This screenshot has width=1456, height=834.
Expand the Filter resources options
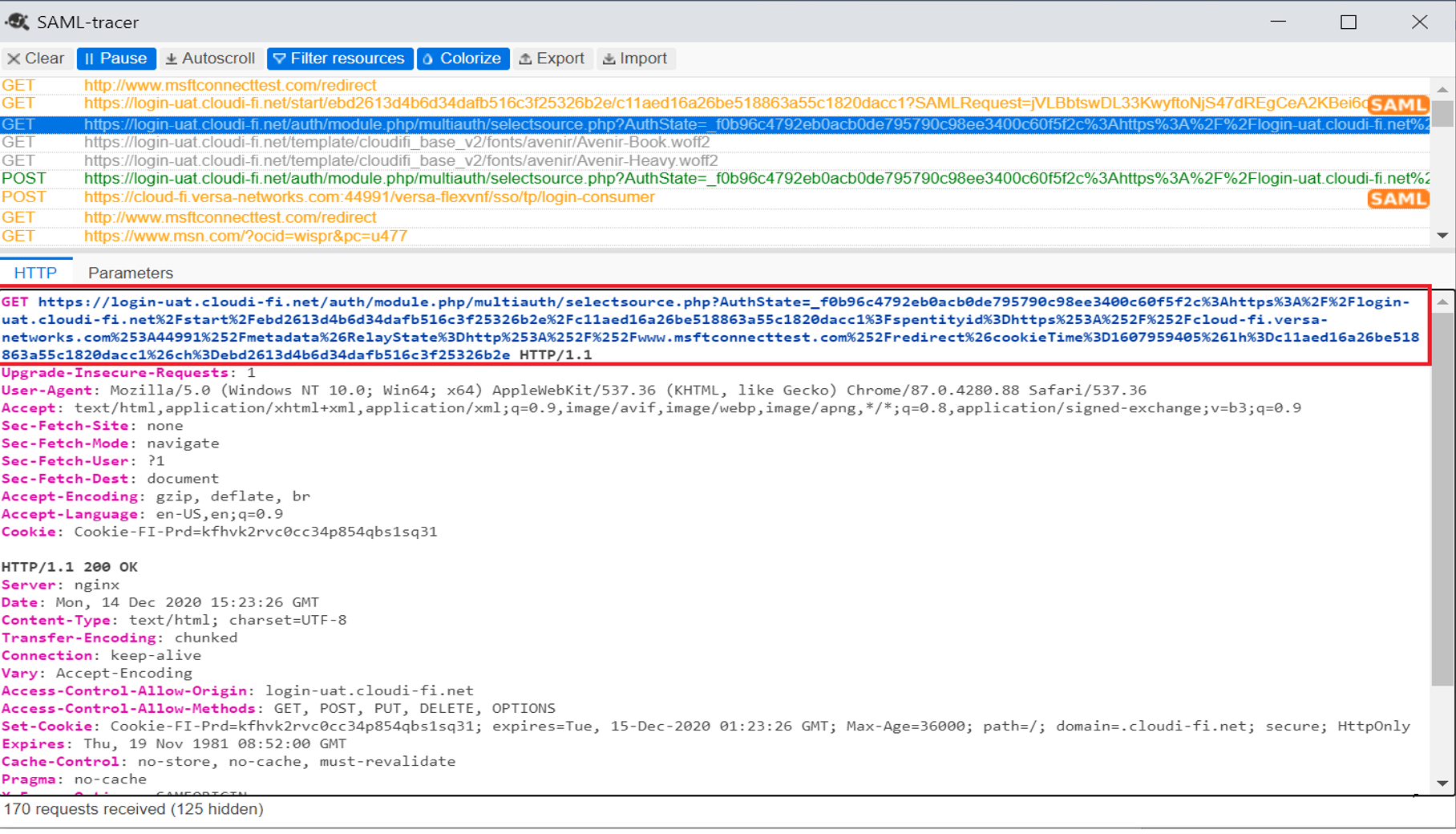pyautogui.click(x=339, y=58)
